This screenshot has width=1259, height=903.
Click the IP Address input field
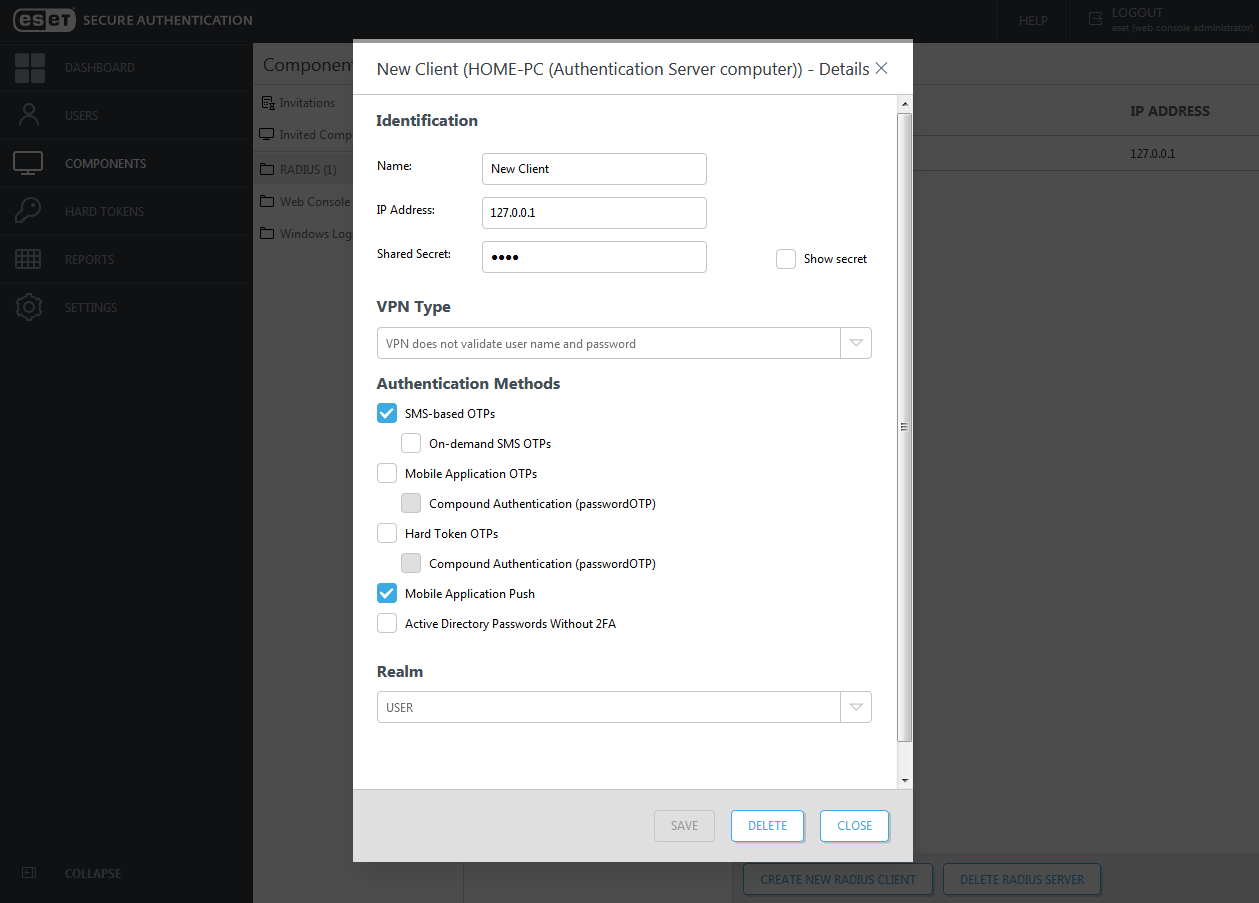[594, 213]
